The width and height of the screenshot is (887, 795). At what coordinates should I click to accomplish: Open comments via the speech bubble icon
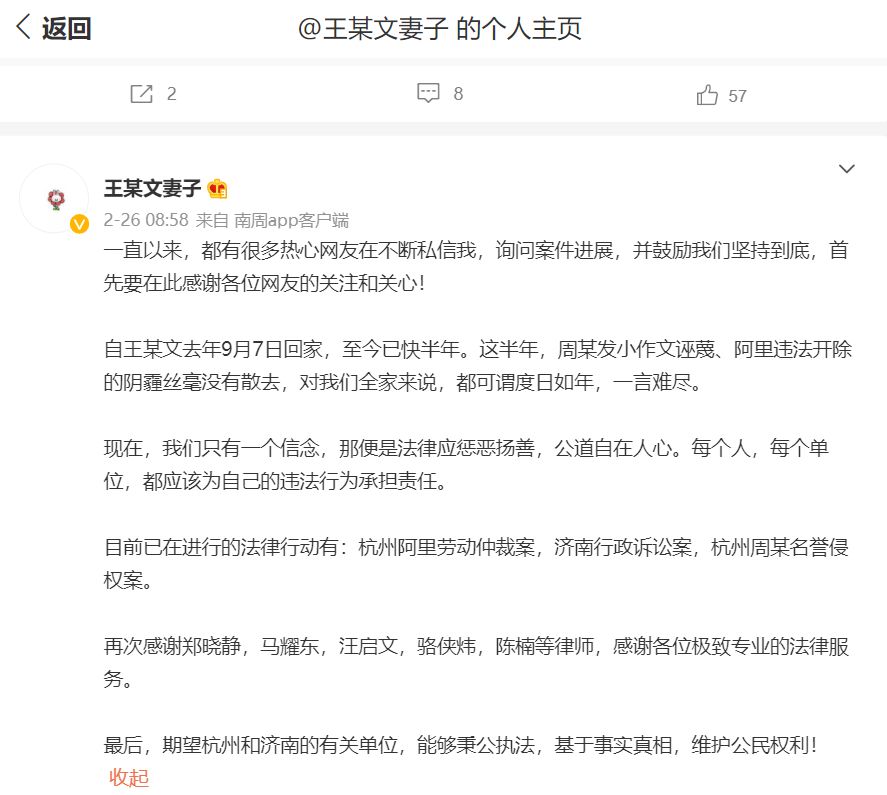tap(428, 93)
